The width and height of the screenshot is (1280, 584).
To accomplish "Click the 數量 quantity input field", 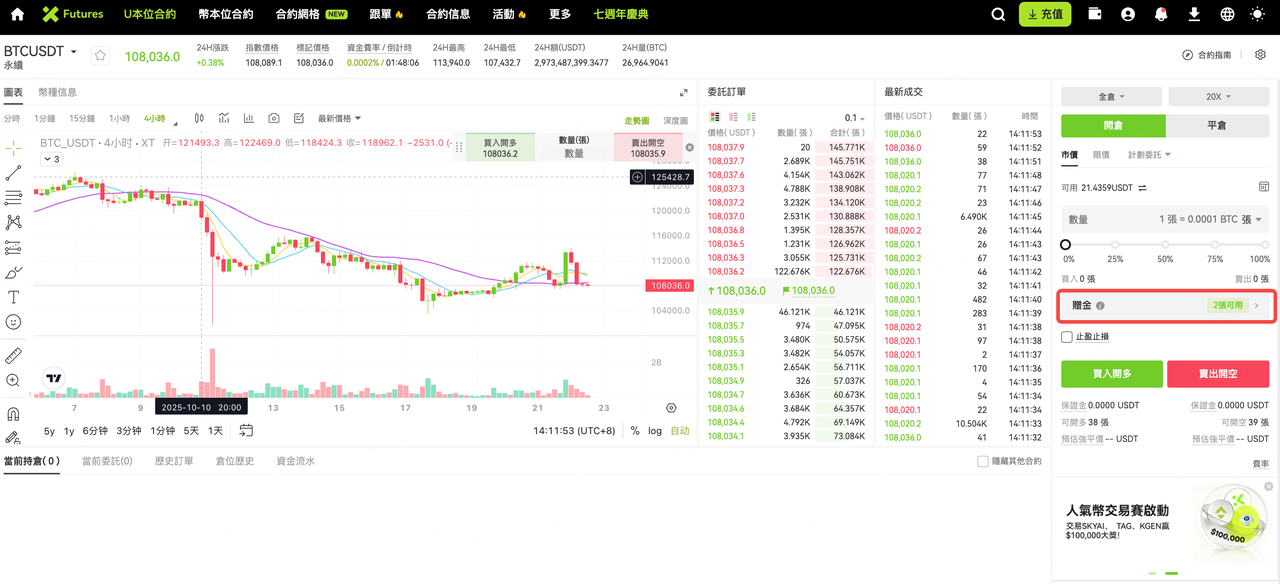I will (1165, 219).
